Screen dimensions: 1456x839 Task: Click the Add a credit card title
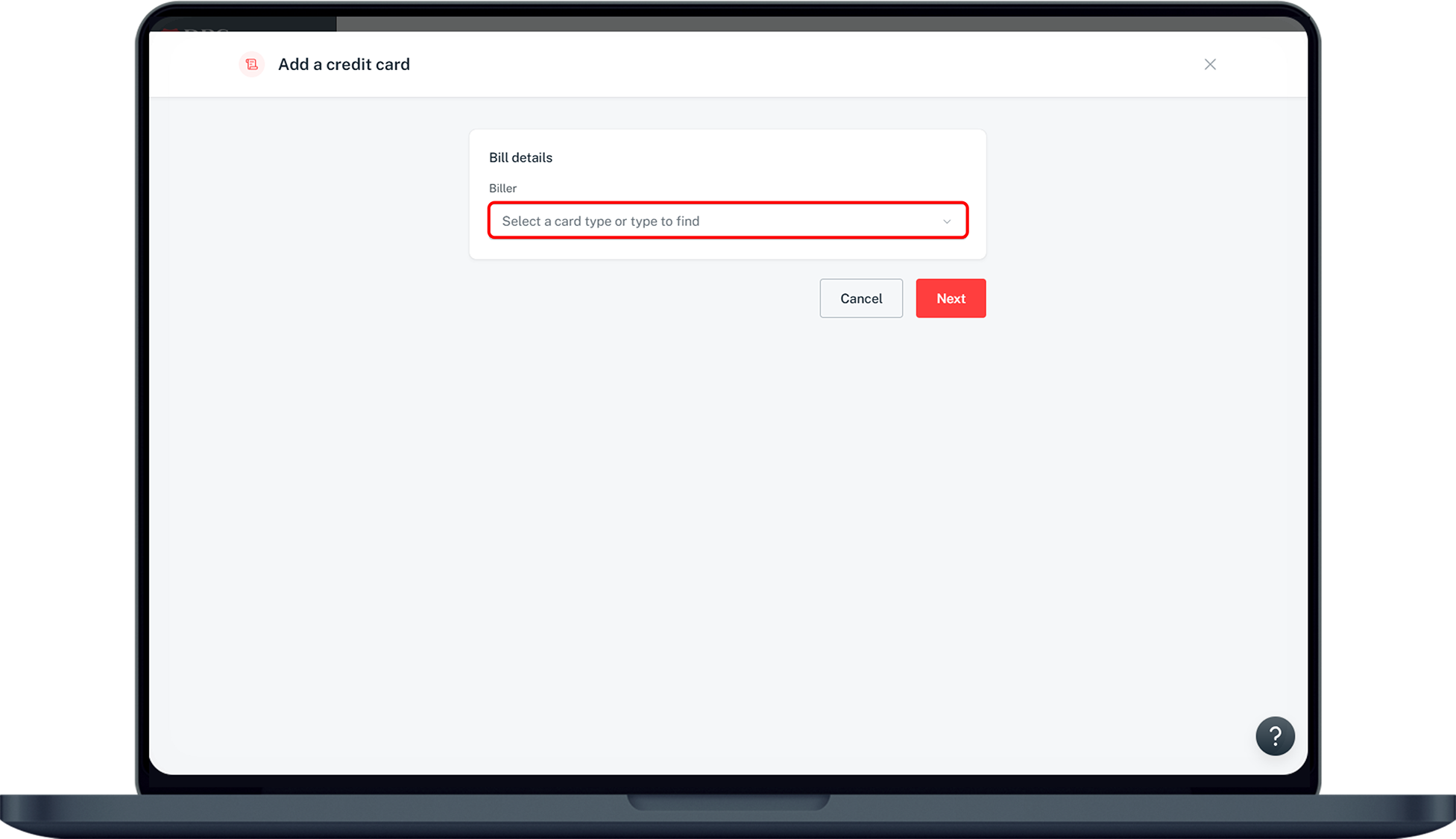(344, 64)
